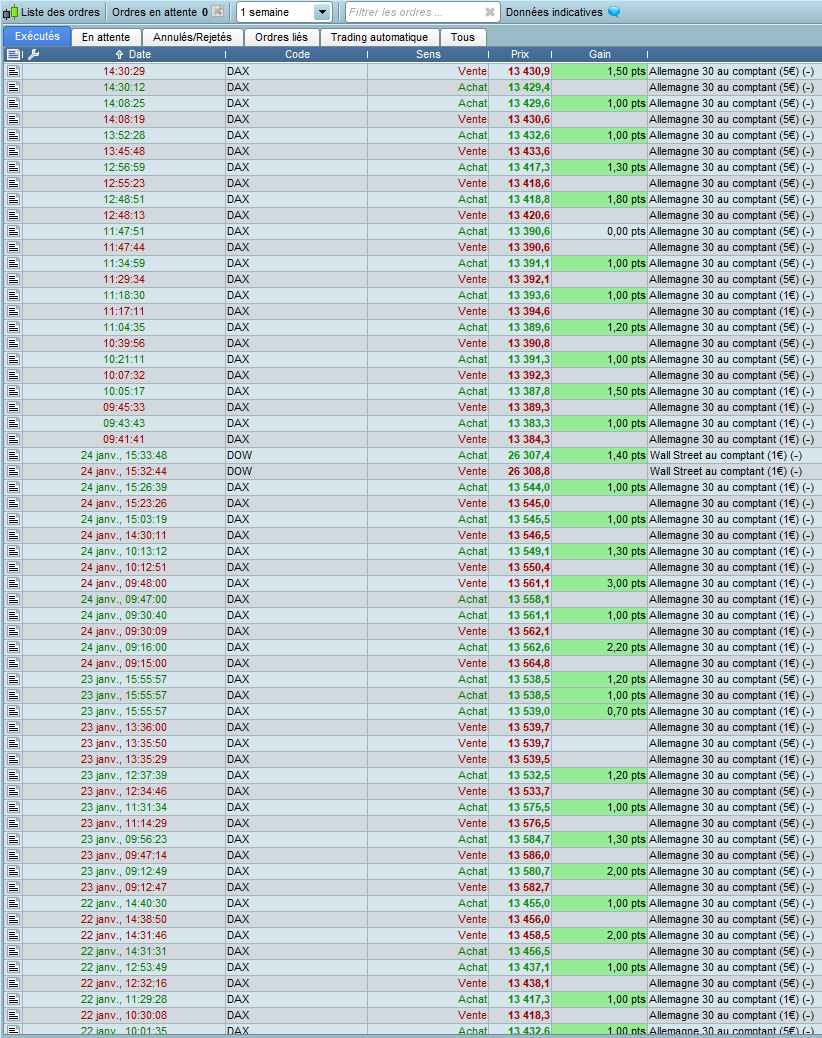The image size is (822, 1038).
Task: Open details icon for 24 janv. 09:16:00 row
Action: [14, 647]
